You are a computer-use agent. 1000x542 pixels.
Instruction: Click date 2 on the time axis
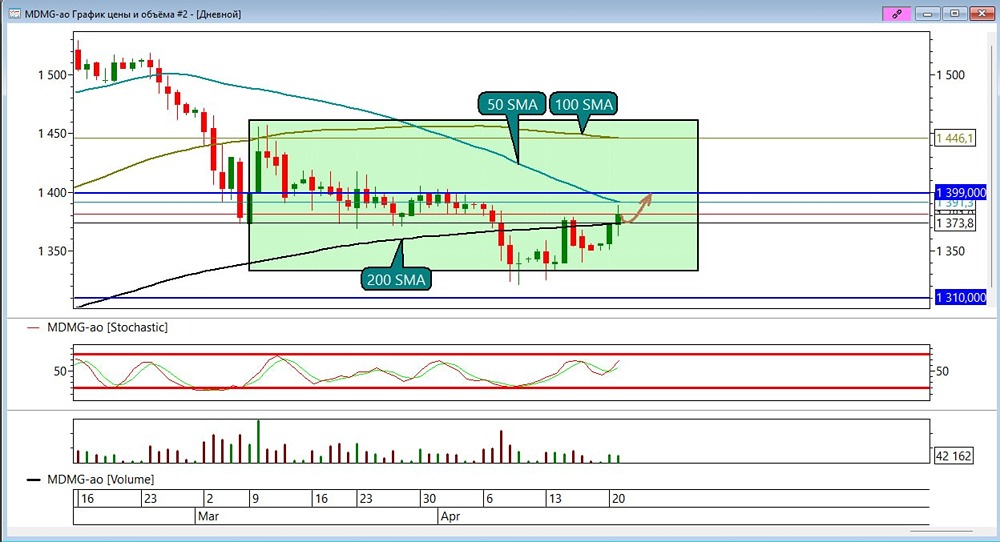210,498
